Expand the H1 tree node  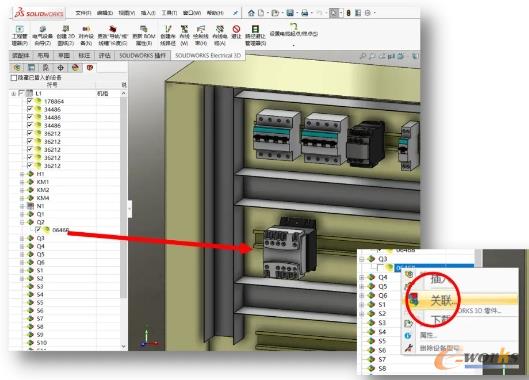pos(22,174)
